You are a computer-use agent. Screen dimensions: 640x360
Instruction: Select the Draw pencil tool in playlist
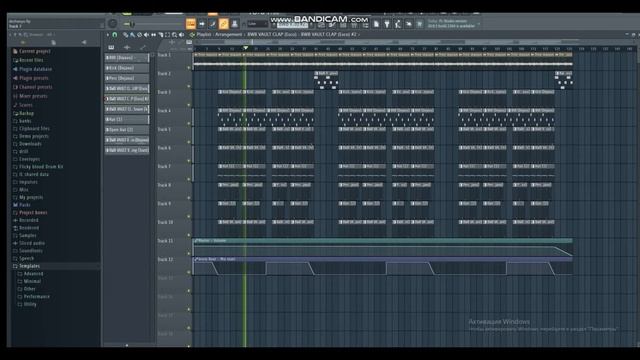click(x=126, y=35)
